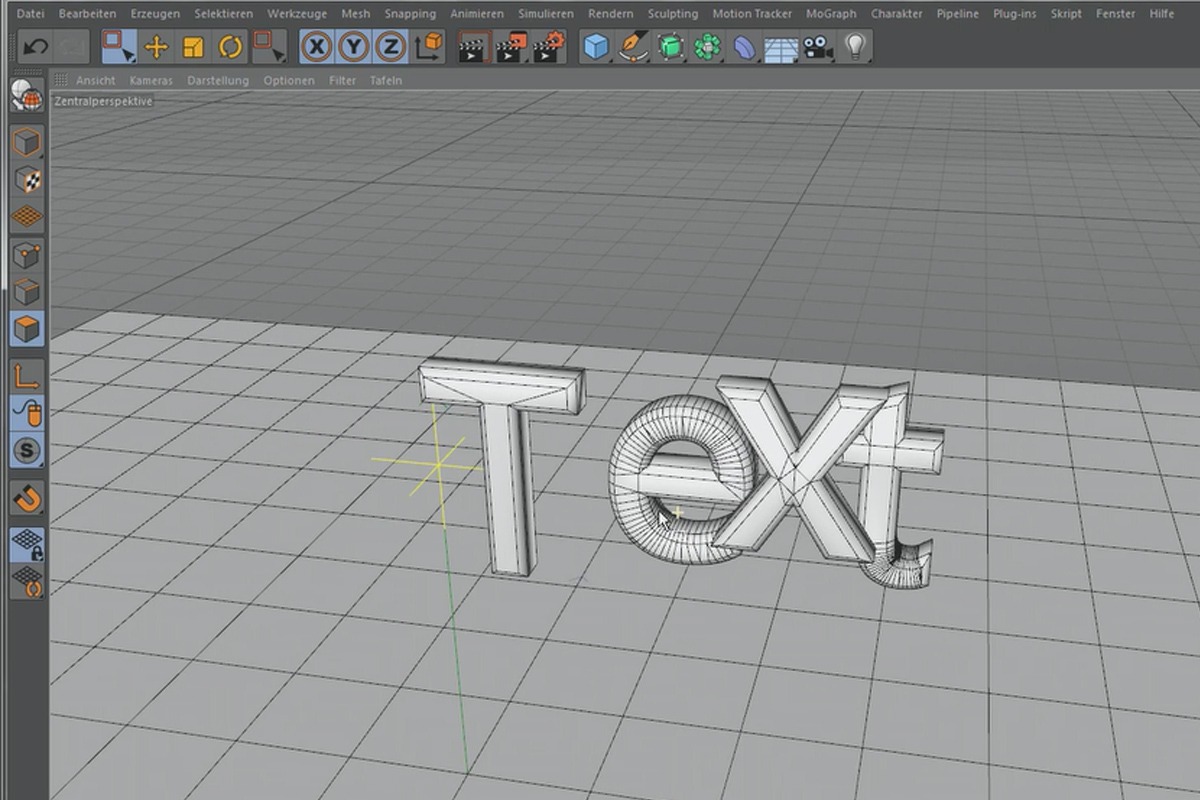Screen dimensions: 1200x800
Task: Click the Locked Workplane grid icon
Action: 27,544
